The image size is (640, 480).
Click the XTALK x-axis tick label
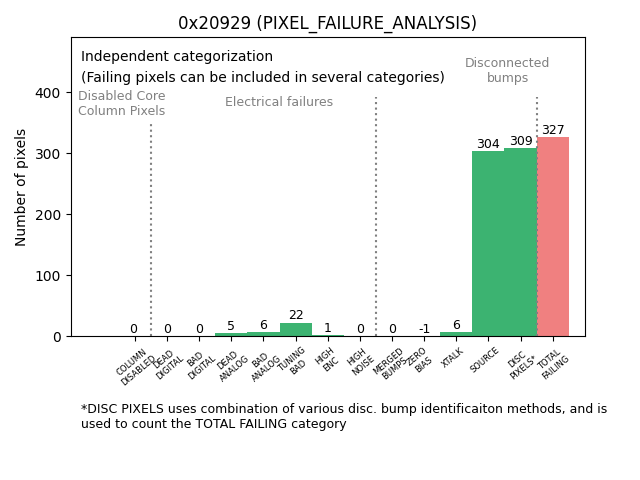pyautogui.click(x=452, y=359)
